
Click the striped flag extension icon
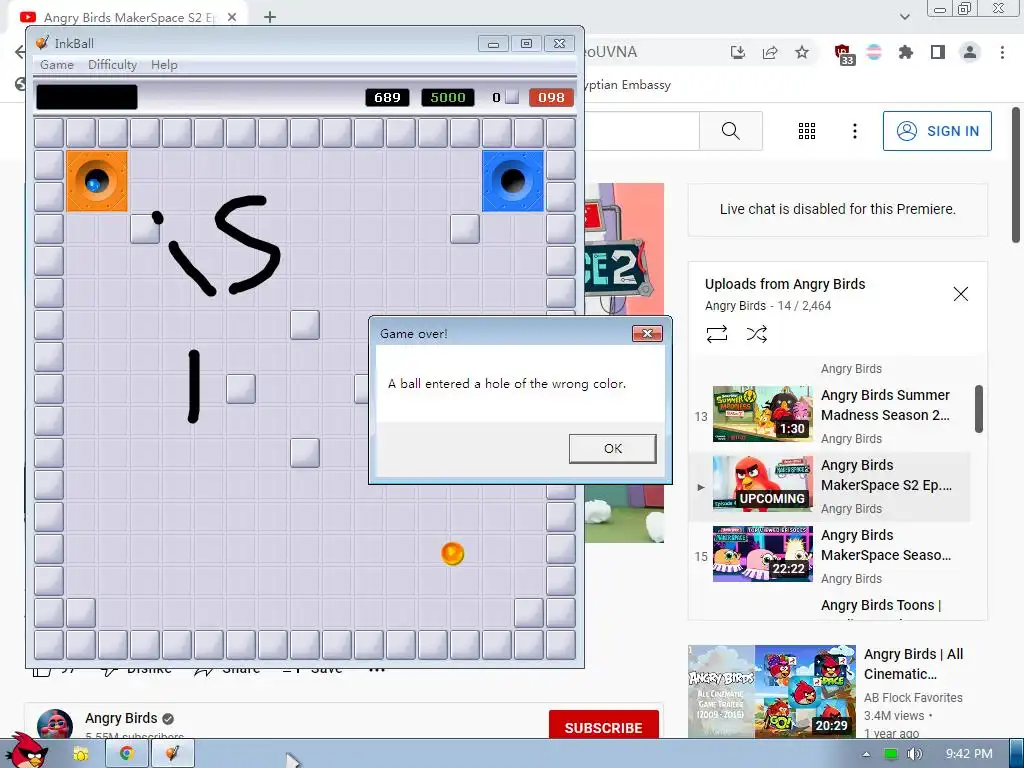click(x=874, y=52)
